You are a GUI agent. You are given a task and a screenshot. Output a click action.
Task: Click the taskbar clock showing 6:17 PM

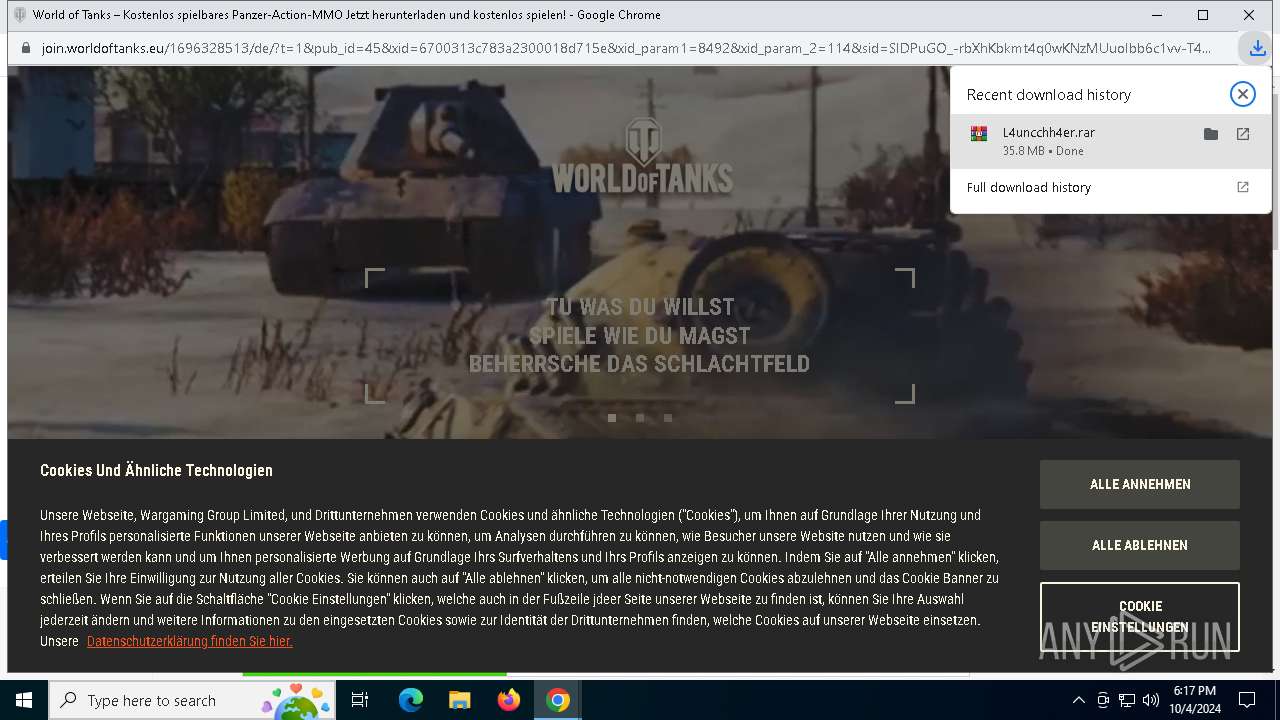[1194, 700]
